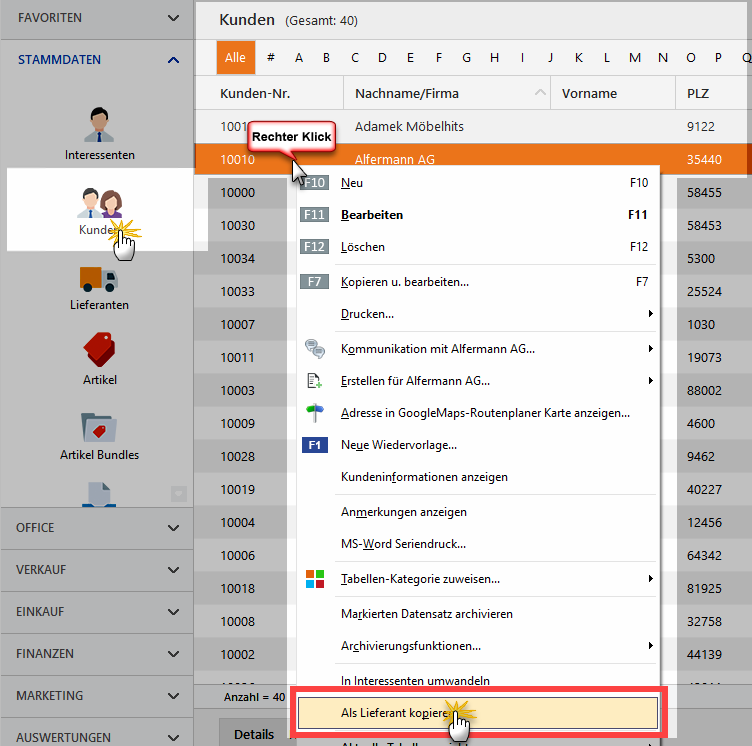This screenshot has width=752, height=746.
Task: Filter customers by letter F
Action: click(x=439, y=58)
